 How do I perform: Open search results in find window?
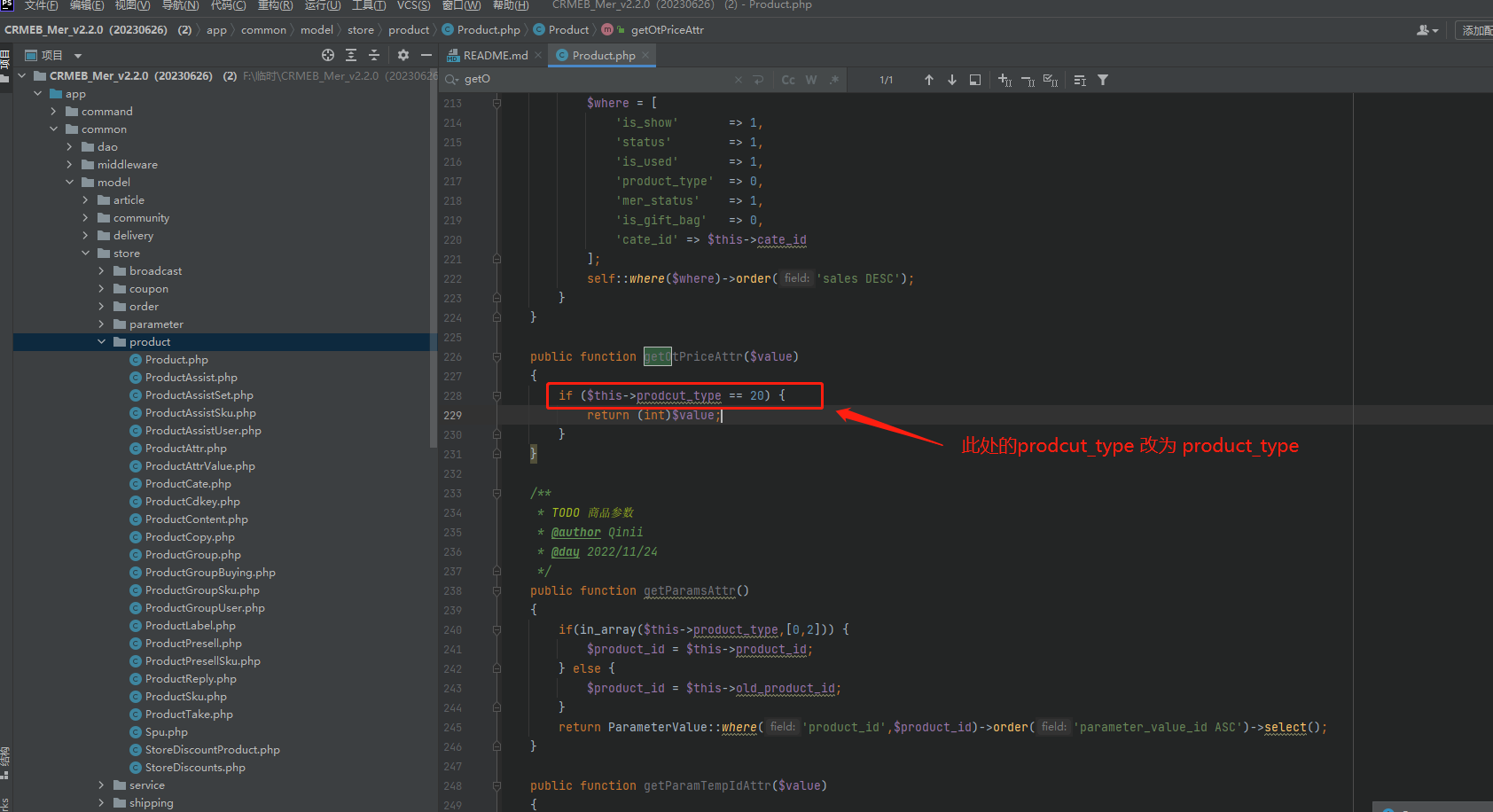(x=975, y=80)
